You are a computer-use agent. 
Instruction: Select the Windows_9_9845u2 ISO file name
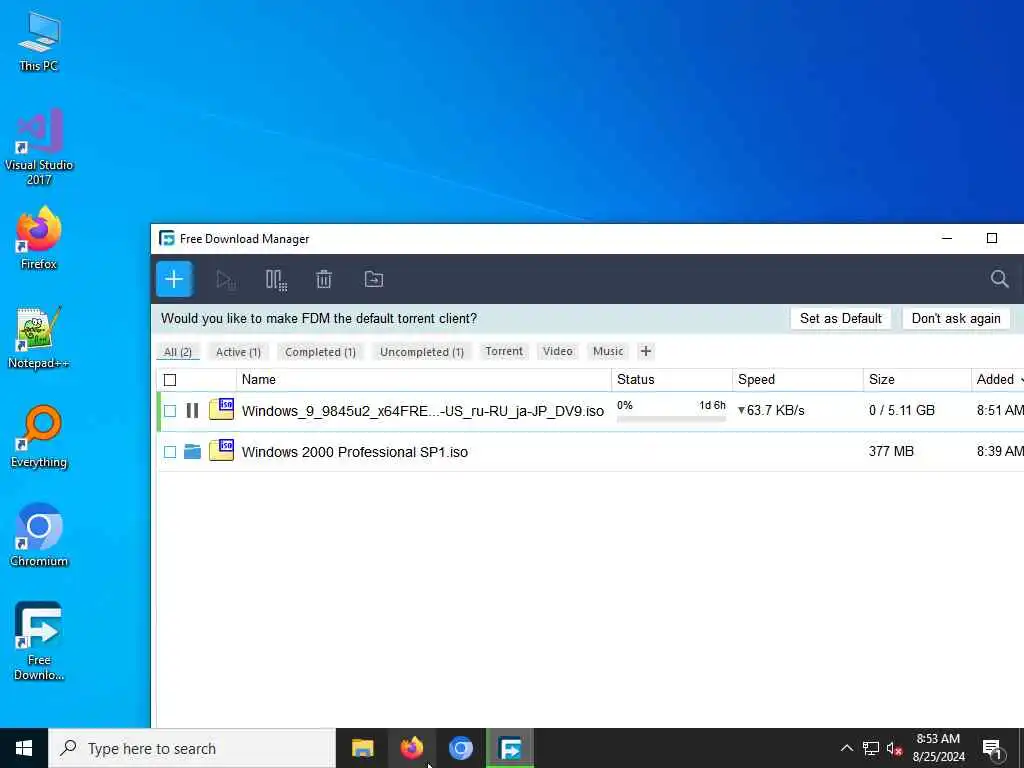[x=423, y=411]
